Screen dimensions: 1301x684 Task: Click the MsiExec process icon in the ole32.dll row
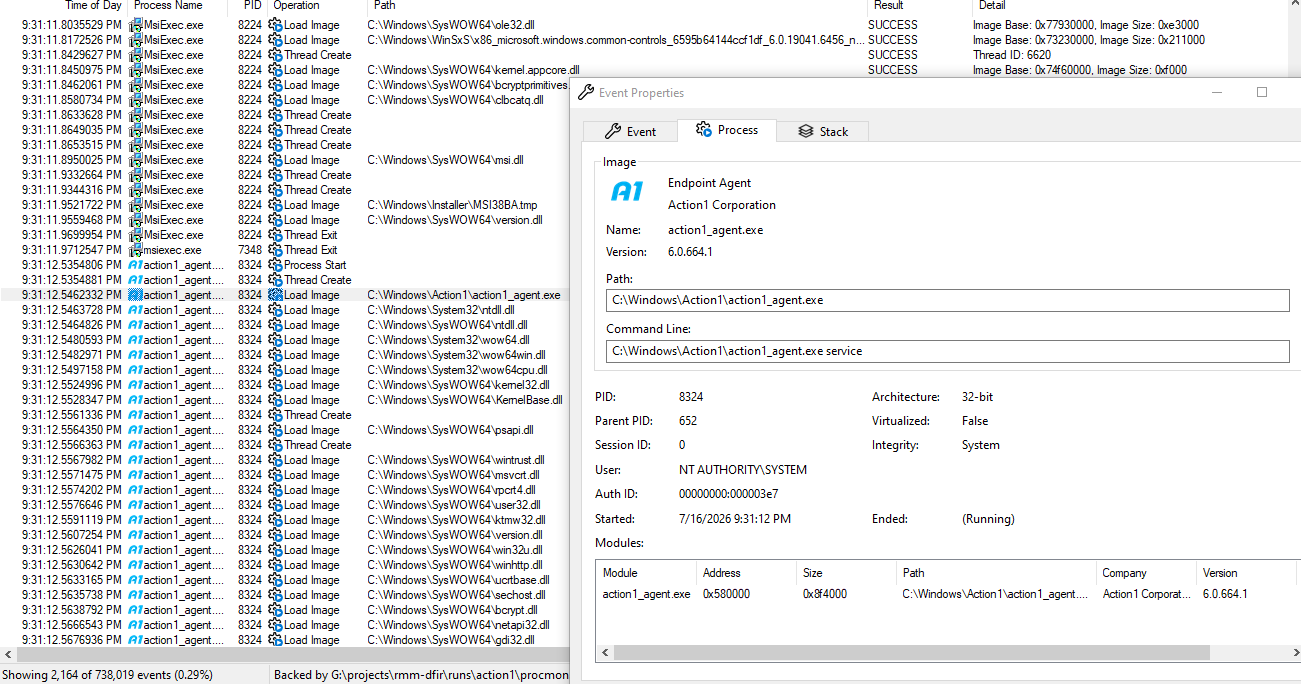coord(136,25)
